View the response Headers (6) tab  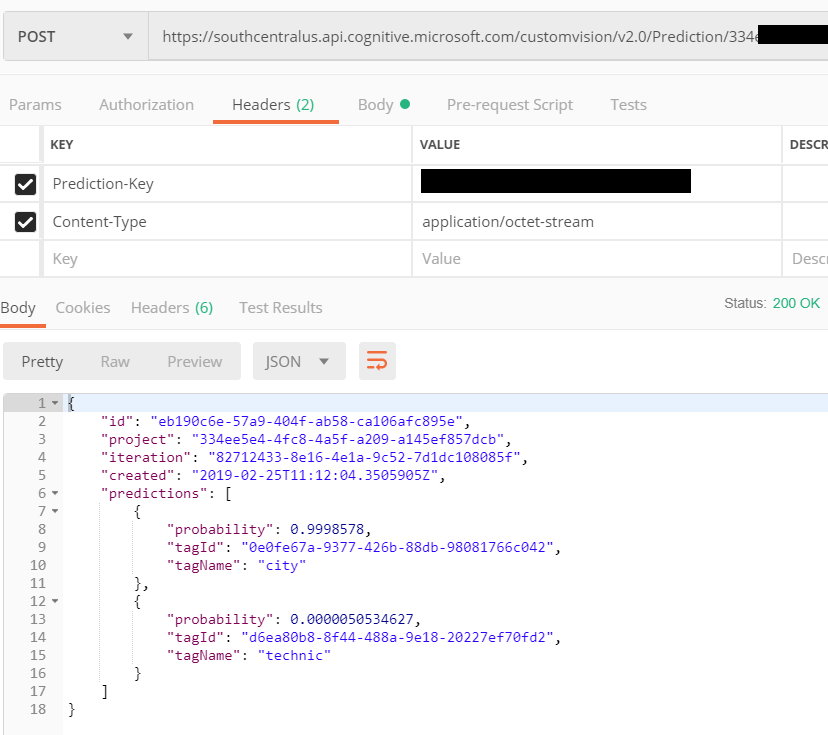(171, 308)
